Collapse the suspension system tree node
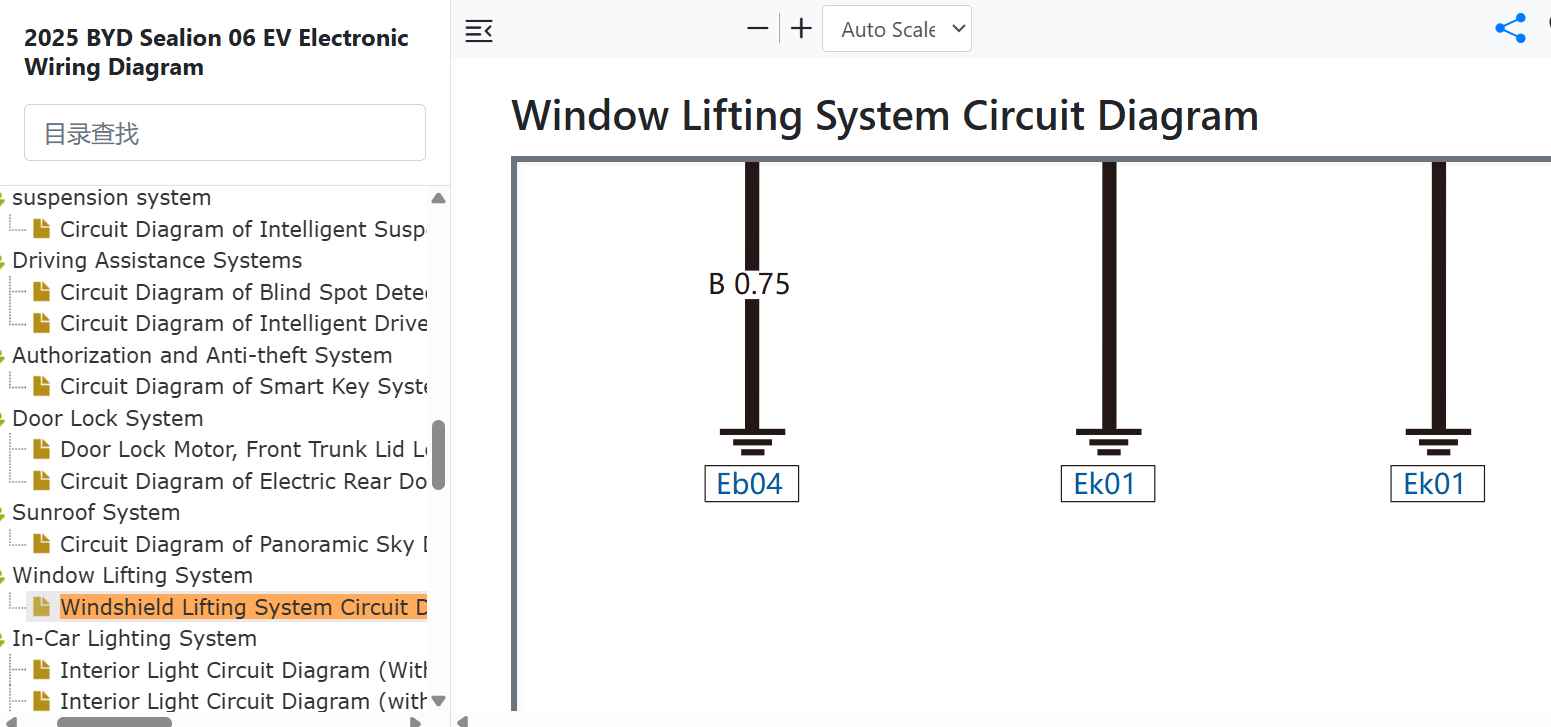 (3, 198)
